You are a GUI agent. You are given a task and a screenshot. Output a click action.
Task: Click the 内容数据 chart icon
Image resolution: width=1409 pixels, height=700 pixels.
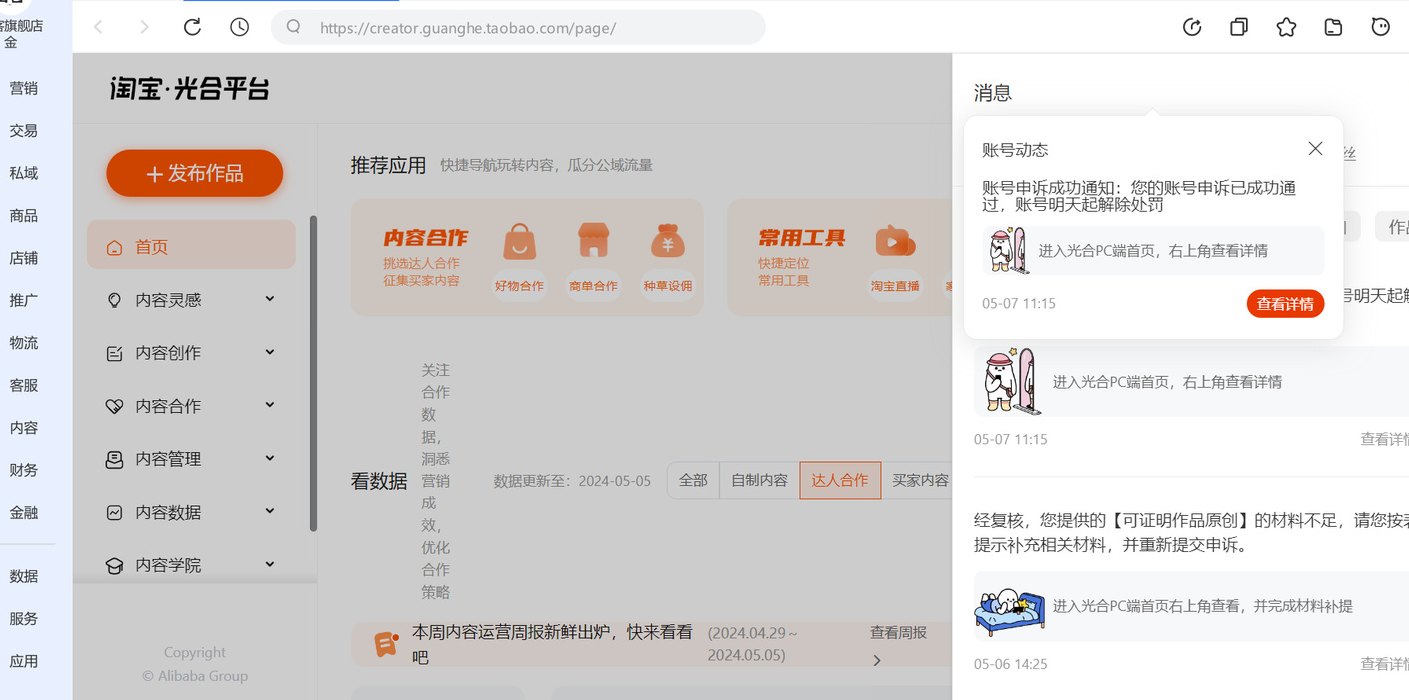(x=115, y=512)
